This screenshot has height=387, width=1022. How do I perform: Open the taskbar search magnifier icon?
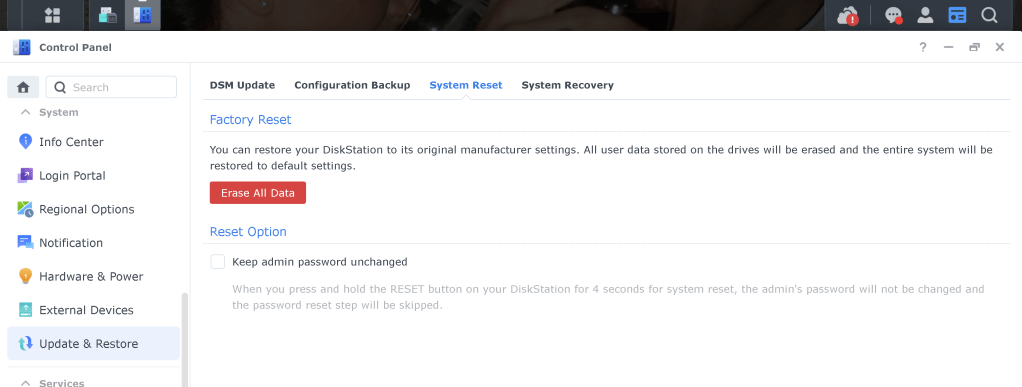(x=989, y=15)
